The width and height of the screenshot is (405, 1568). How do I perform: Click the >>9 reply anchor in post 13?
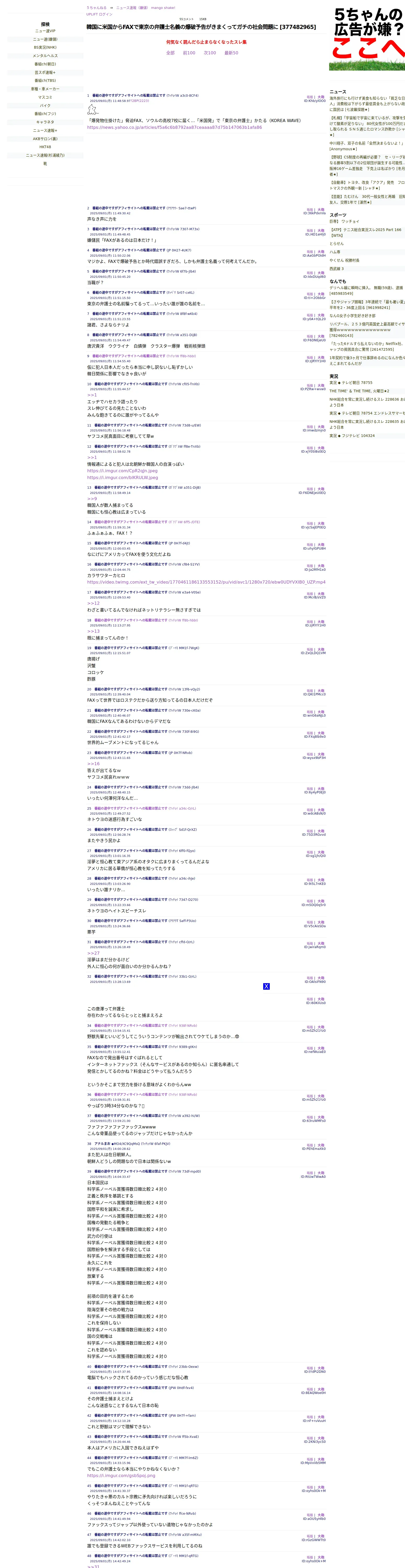tap(92, 499)
